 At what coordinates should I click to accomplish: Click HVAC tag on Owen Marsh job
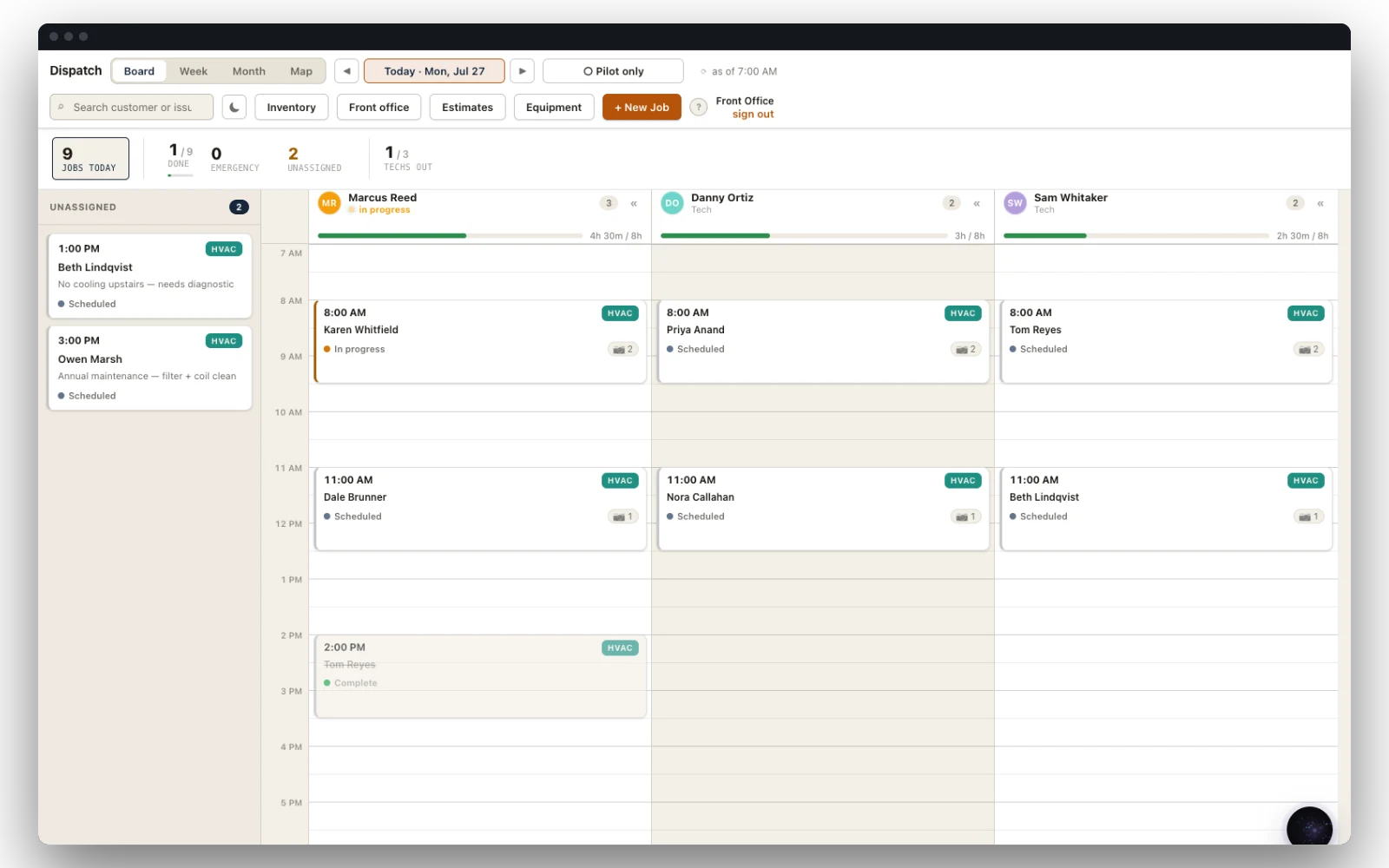[224, 341]
